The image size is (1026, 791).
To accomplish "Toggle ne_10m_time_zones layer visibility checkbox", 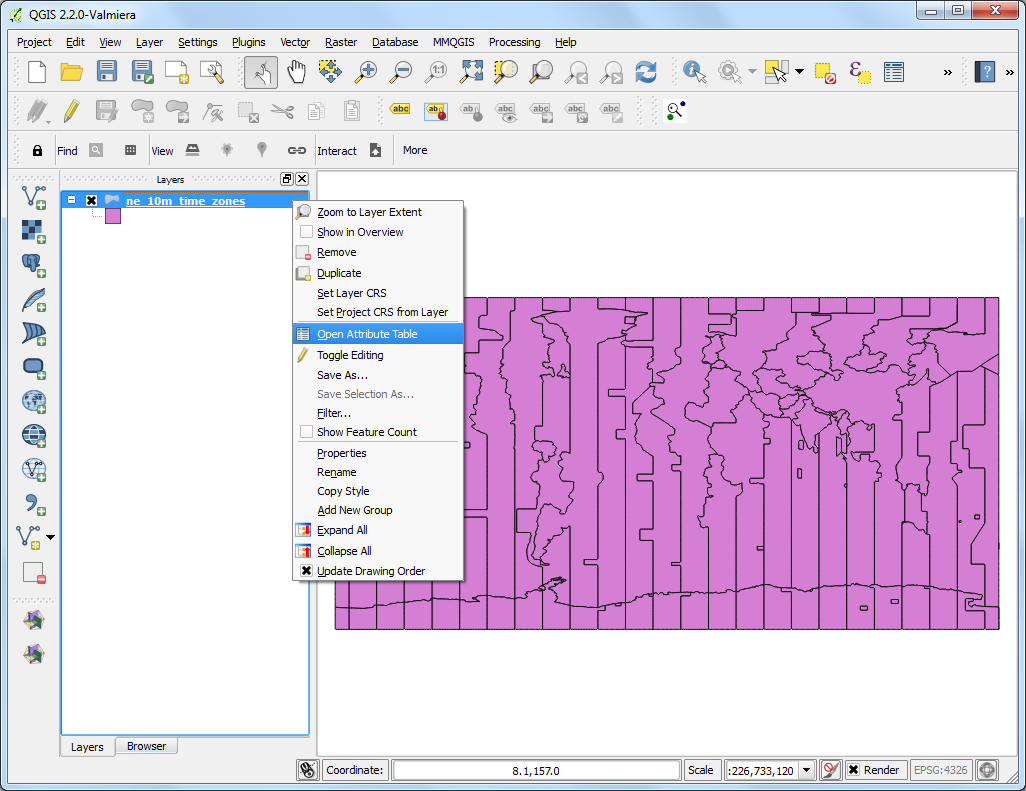I will pyautogui.click(x=92, y=201).
